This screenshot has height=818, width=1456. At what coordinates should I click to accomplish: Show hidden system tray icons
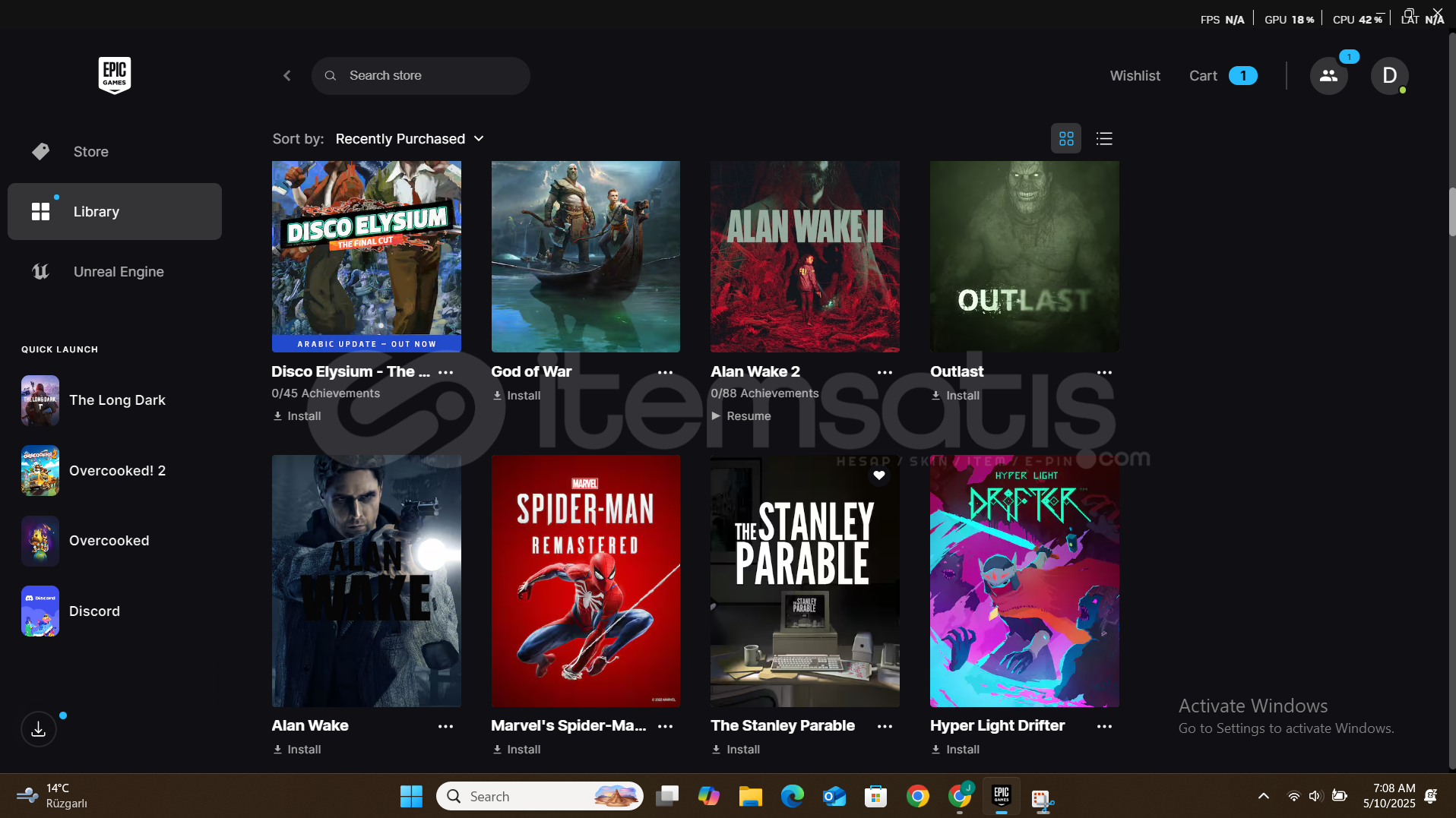coord(1264,796)
